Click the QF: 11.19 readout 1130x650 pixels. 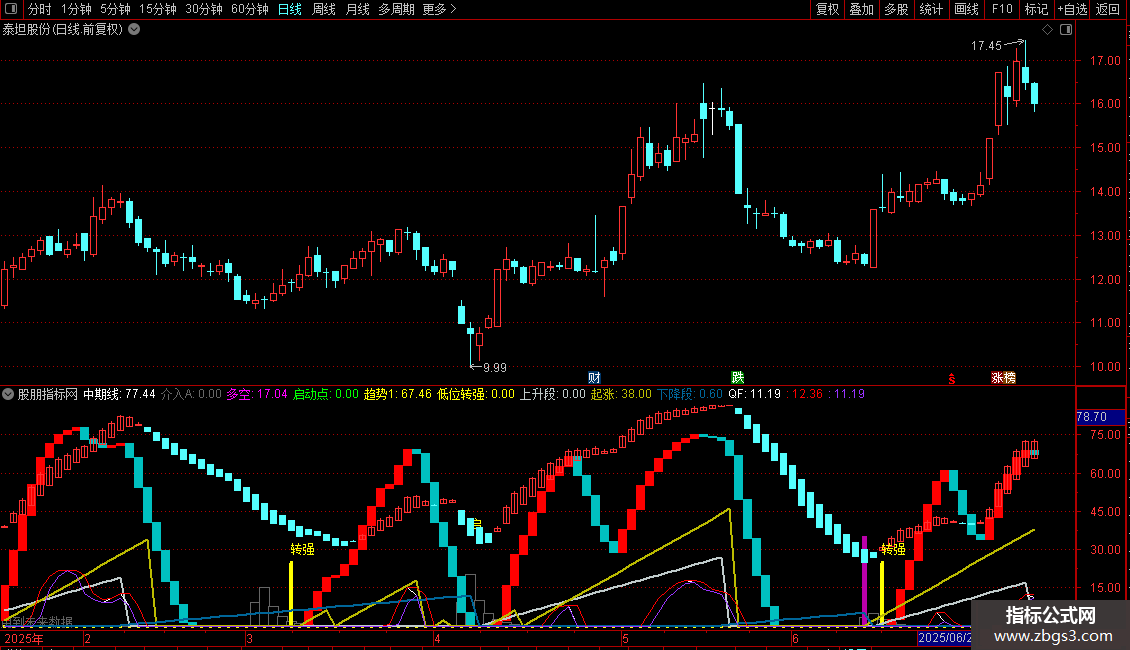tap(755, 394)
